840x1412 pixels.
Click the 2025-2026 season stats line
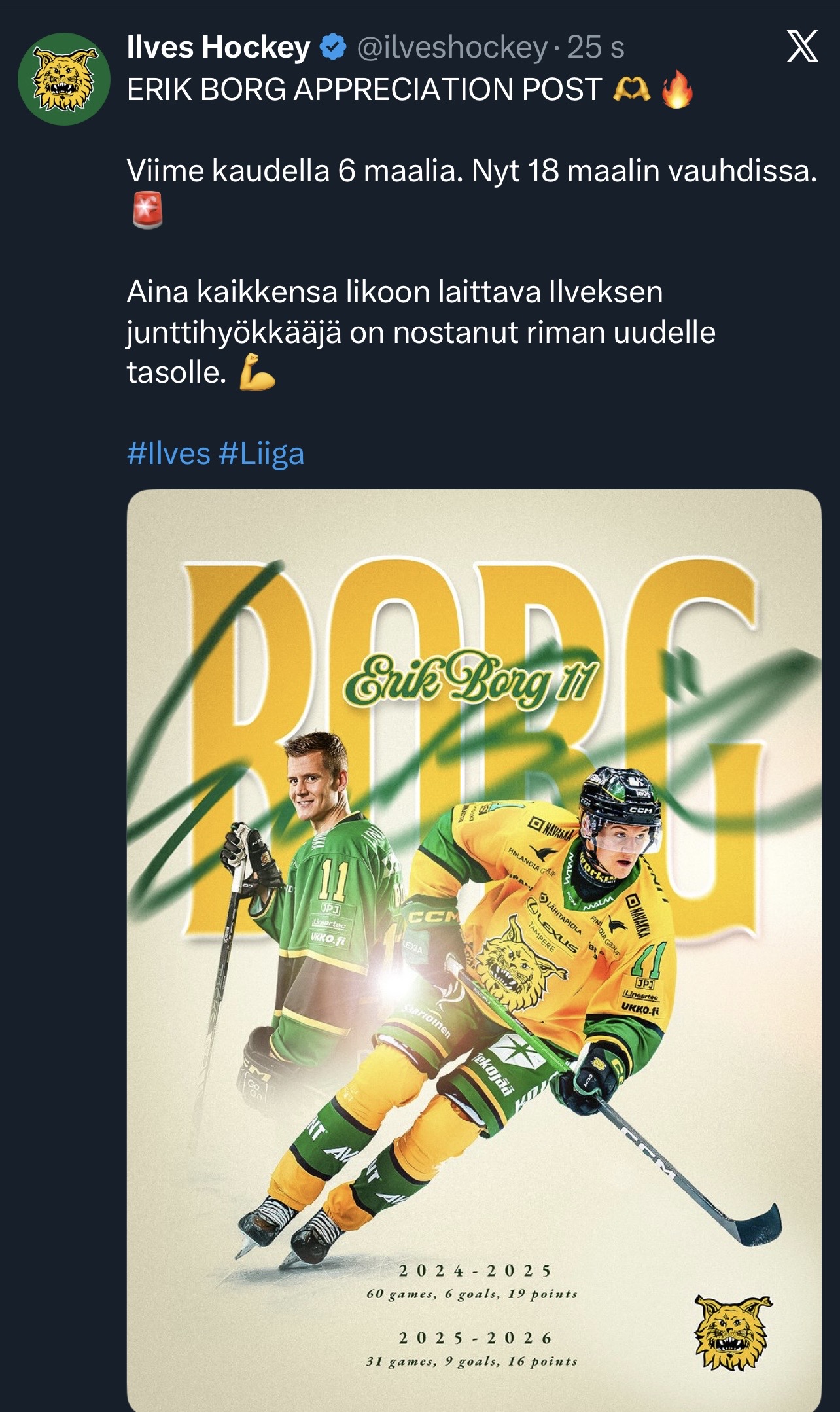click(472, 1361)
